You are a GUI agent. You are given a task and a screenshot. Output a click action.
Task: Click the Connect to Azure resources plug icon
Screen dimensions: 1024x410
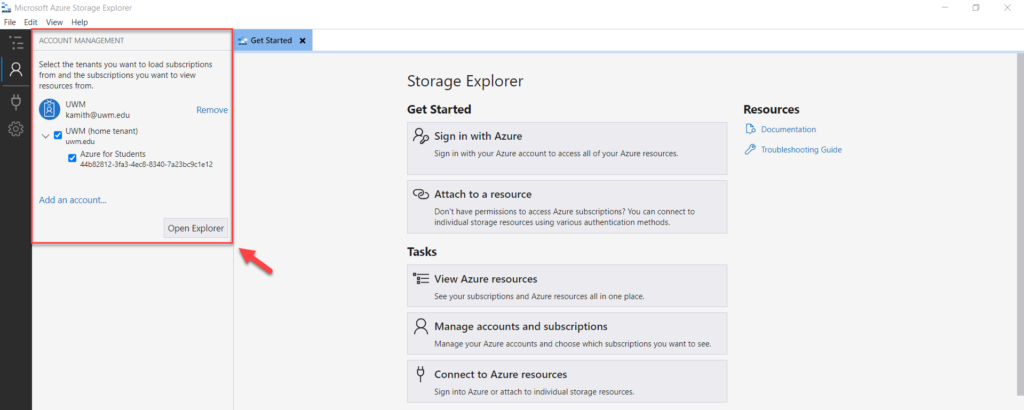click(421, 374)
